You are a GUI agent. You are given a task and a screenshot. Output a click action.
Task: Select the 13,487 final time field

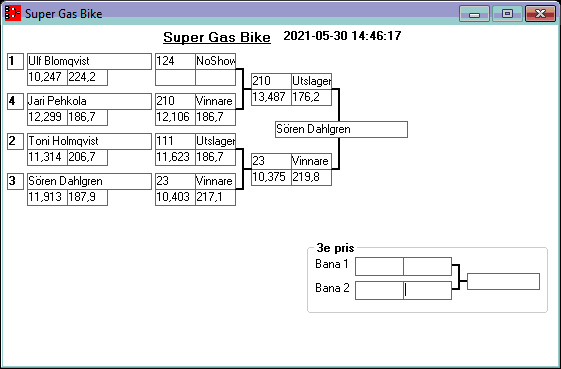tap(271, 97)
